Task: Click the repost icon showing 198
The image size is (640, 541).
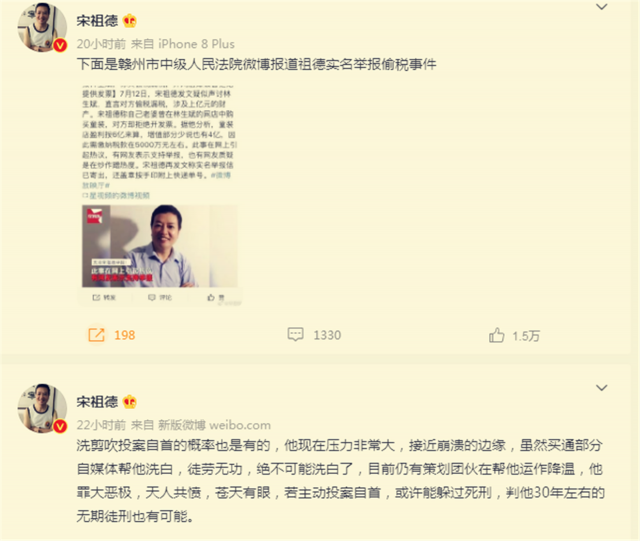Action: click(x=97, y=335)
